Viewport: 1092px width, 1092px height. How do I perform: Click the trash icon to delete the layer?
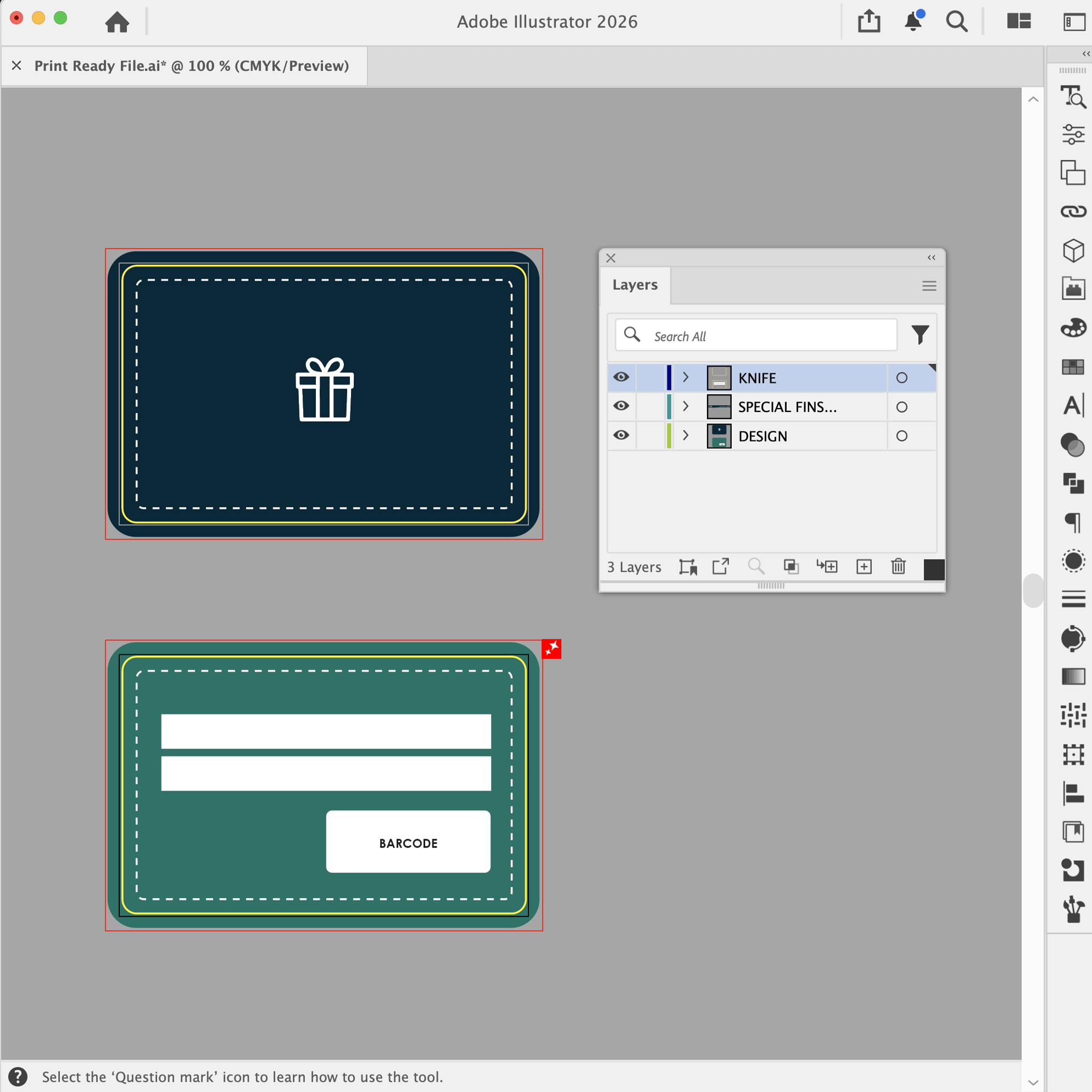coord(898,566)
